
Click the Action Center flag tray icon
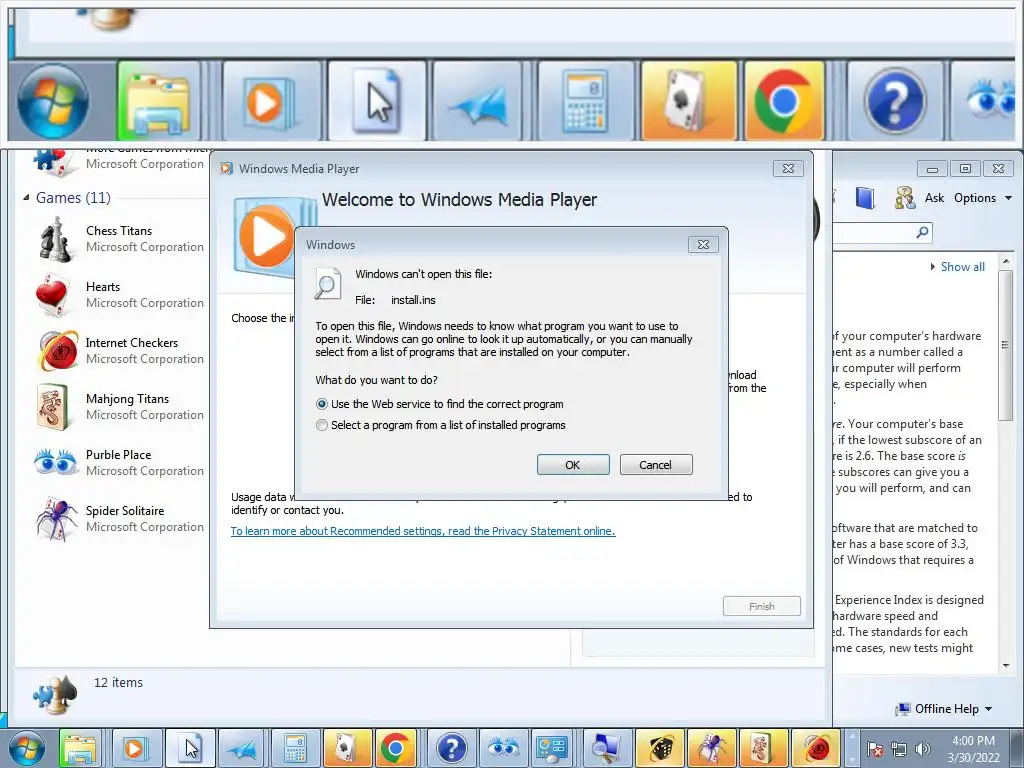click(x=875, y=749)
